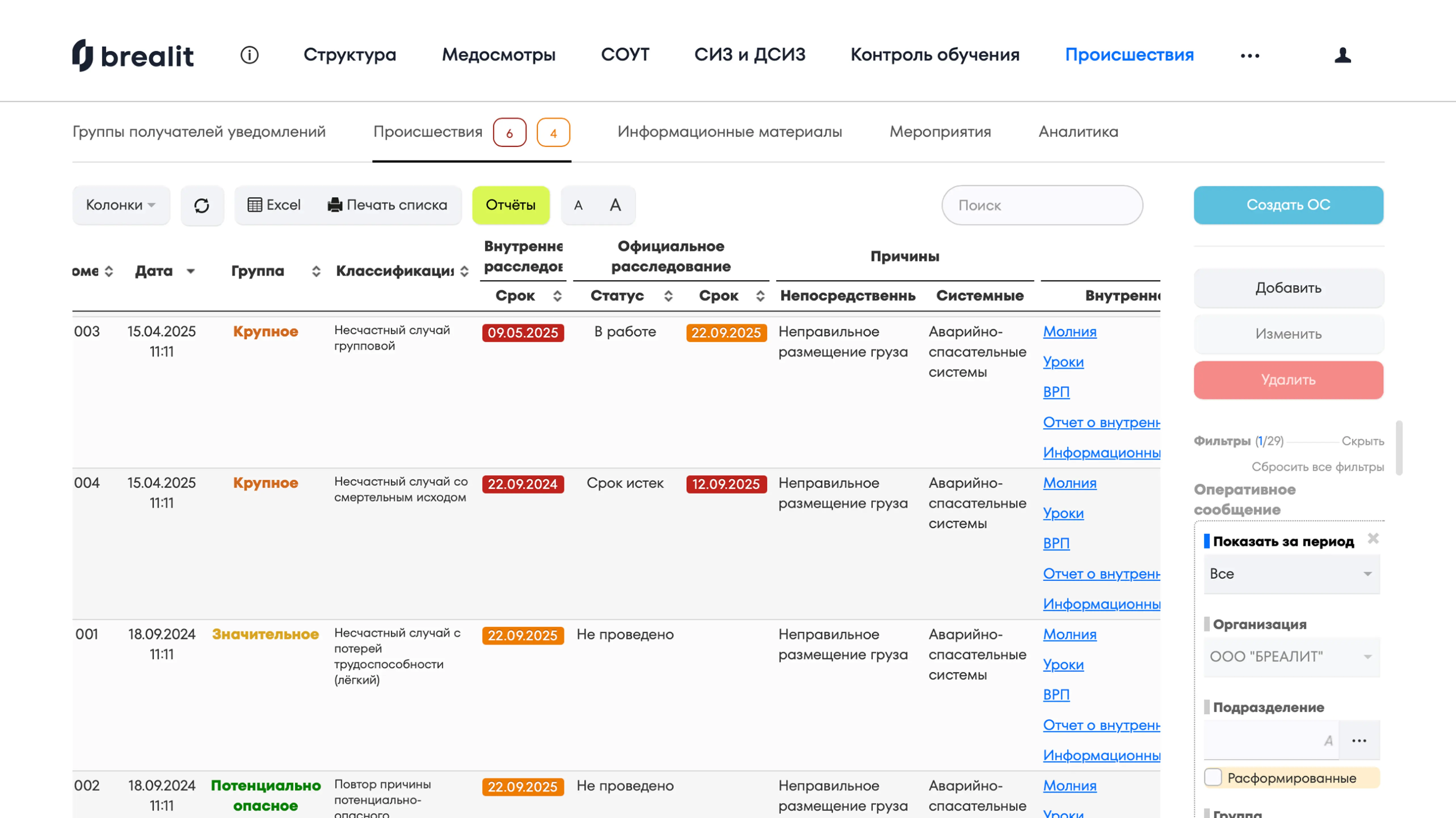Select the smaller font size A
This screenshot has width=1456, height=818.
click(578, 205)
